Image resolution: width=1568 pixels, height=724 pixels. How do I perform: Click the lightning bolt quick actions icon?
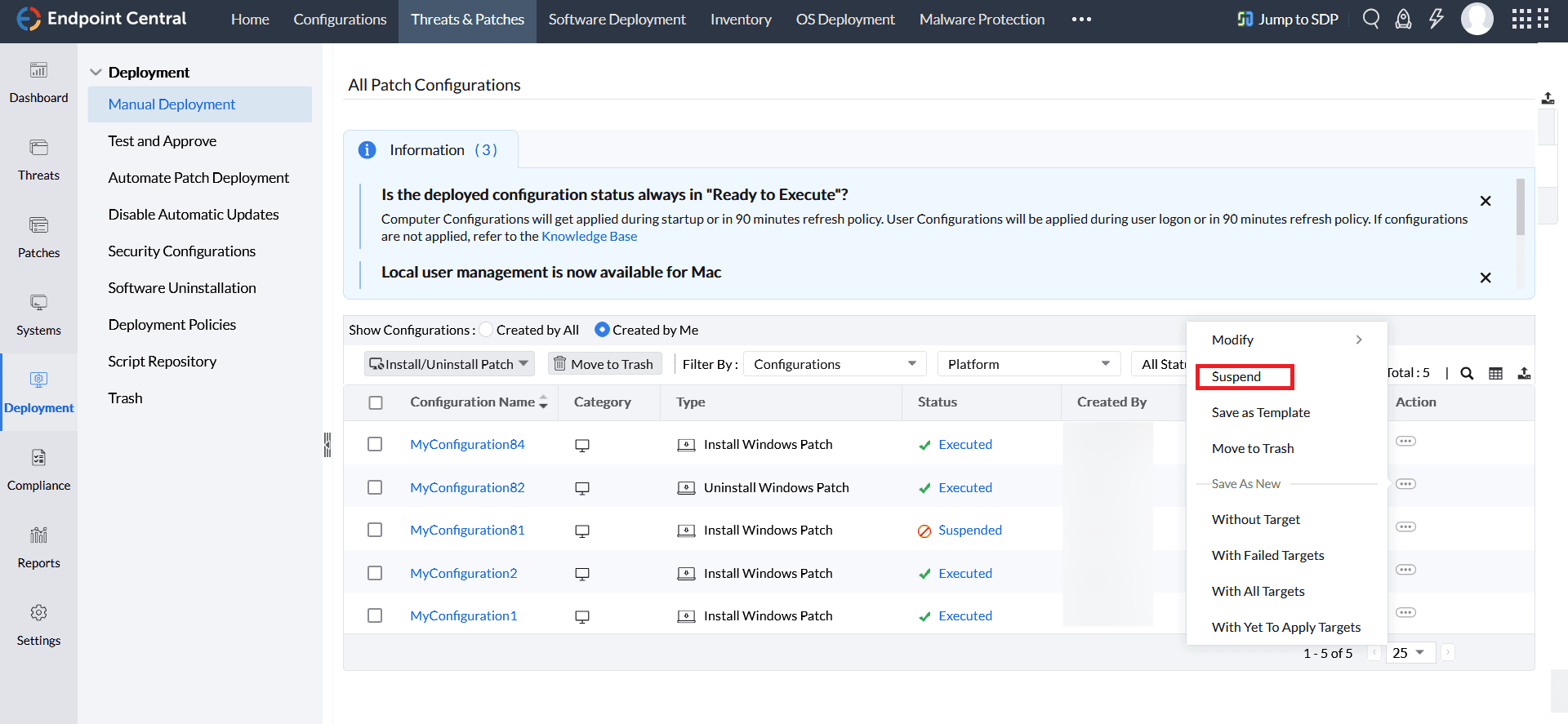1436,19
